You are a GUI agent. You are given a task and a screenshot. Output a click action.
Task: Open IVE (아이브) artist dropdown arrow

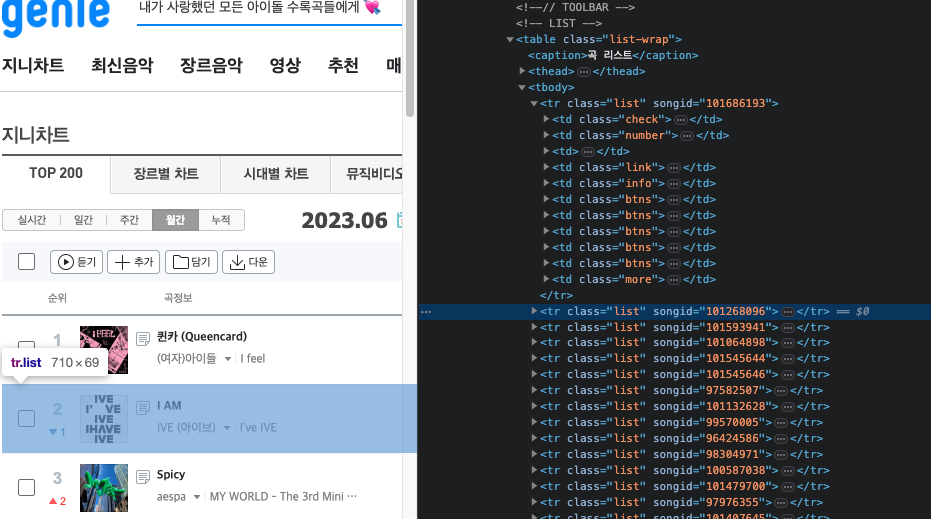(x=227, y=428)
